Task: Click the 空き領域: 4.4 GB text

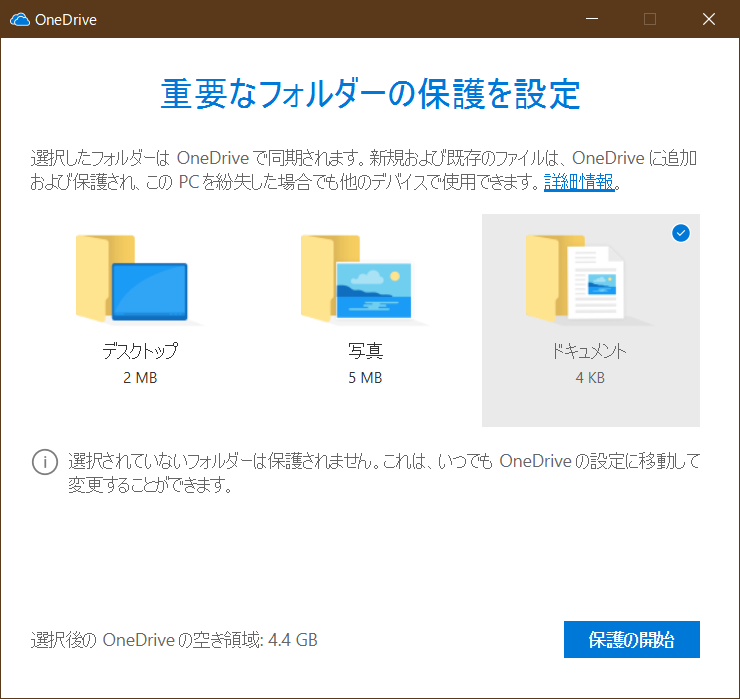Action: [255, 640]
